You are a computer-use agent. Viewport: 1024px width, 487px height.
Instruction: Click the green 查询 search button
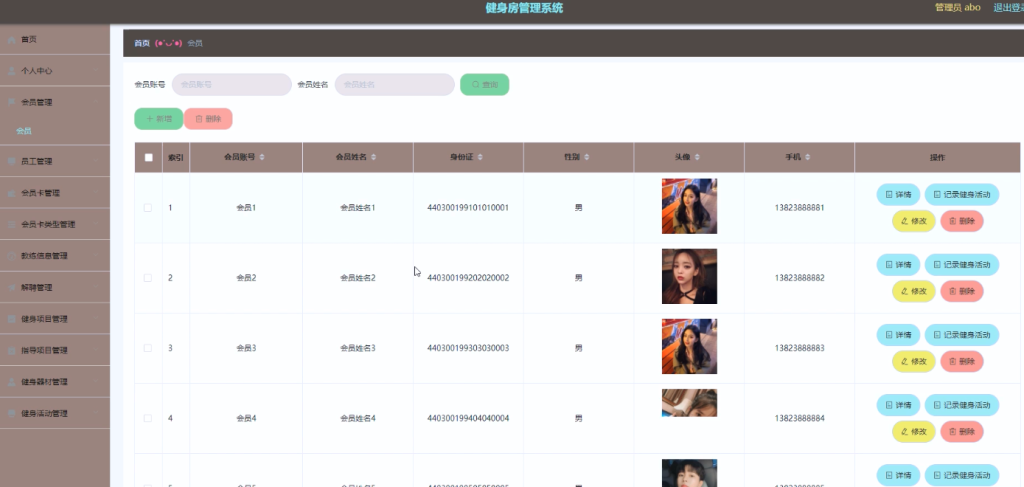pyautogui.click(x=485, y=84)
